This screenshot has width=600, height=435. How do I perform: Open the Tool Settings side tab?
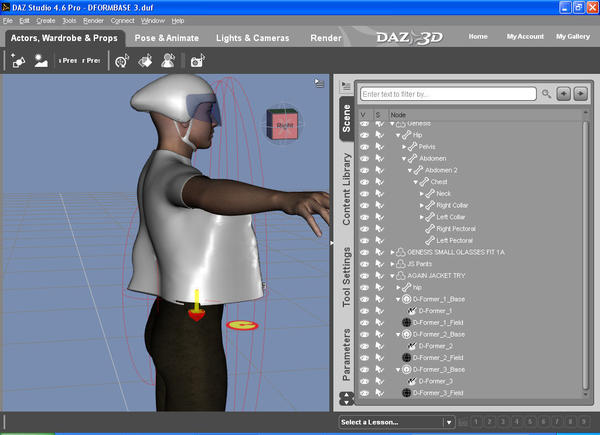346,277
